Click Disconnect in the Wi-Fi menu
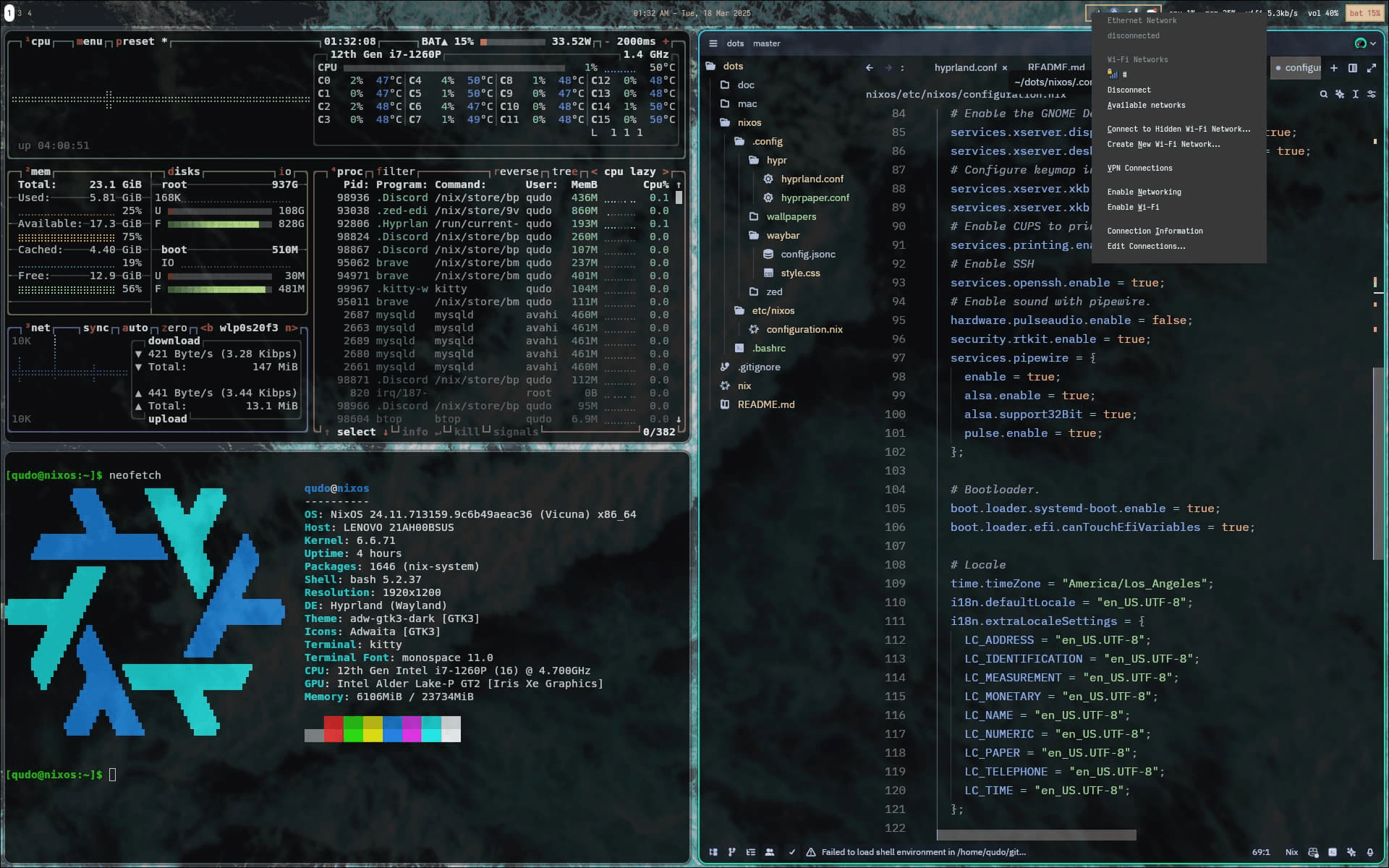1389x868 pixels. pos(1129,90)
